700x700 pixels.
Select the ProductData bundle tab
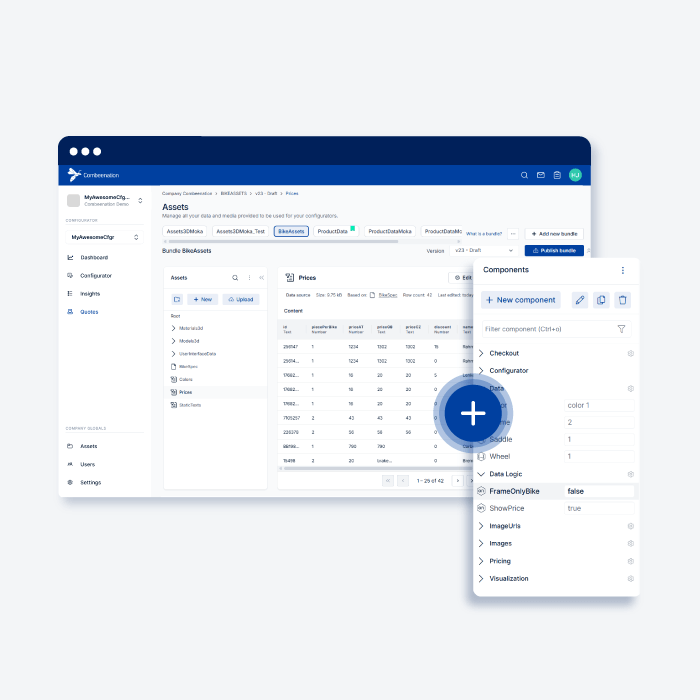[334, 231]
